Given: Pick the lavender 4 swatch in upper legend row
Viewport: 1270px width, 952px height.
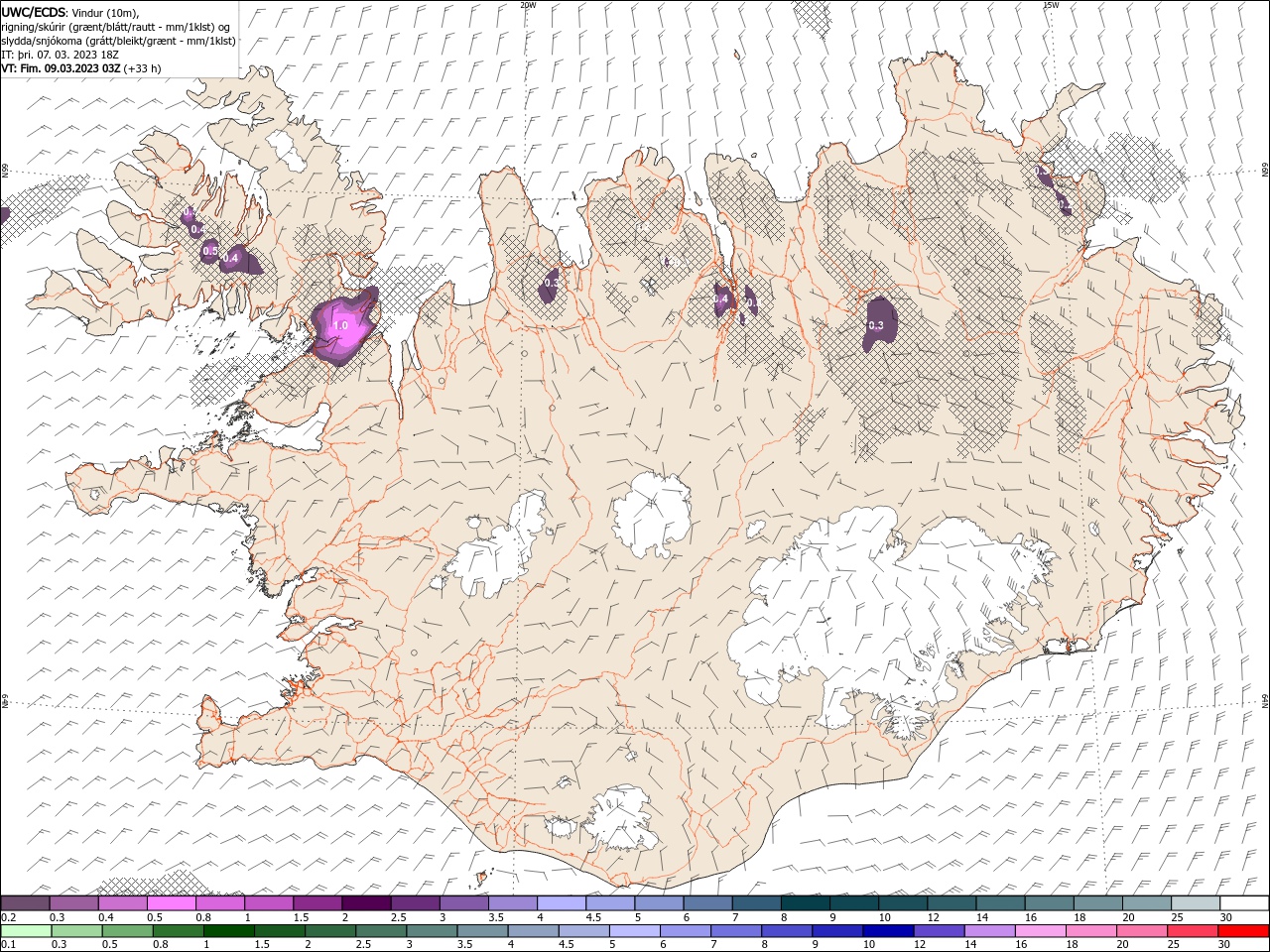Looking at the screenshot, I should point(561,903).
